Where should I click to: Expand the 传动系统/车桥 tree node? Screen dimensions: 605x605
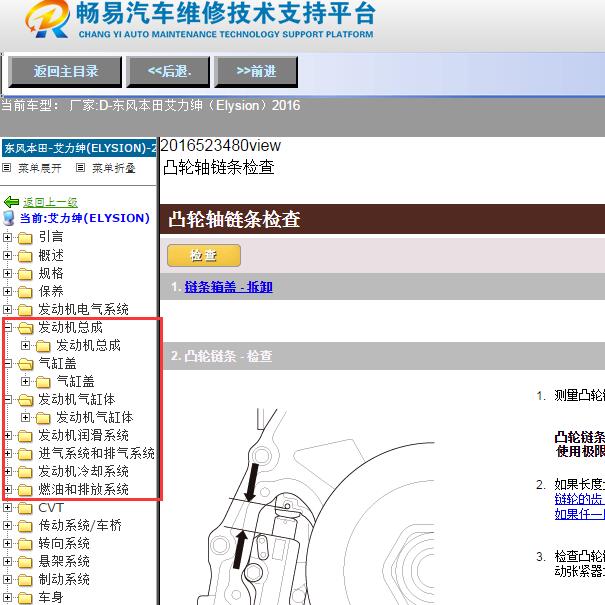coord(7,526)
